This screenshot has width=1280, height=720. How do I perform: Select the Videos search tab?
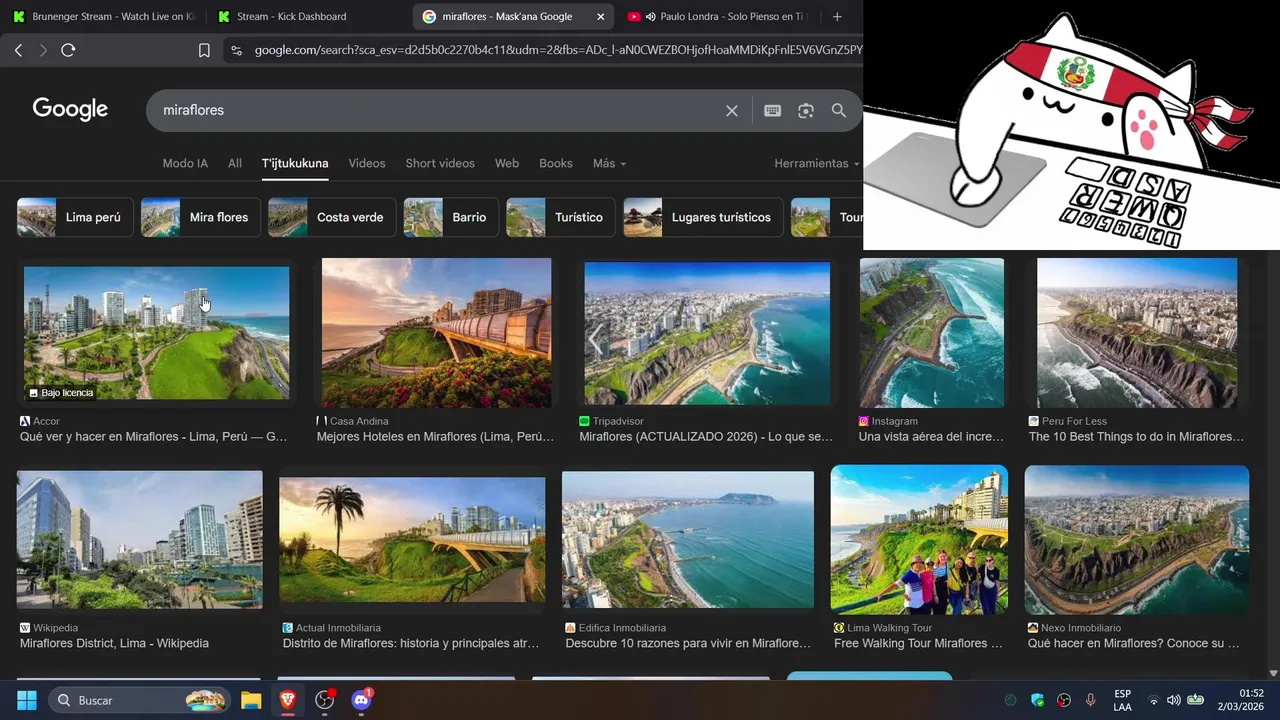[367, 163]
